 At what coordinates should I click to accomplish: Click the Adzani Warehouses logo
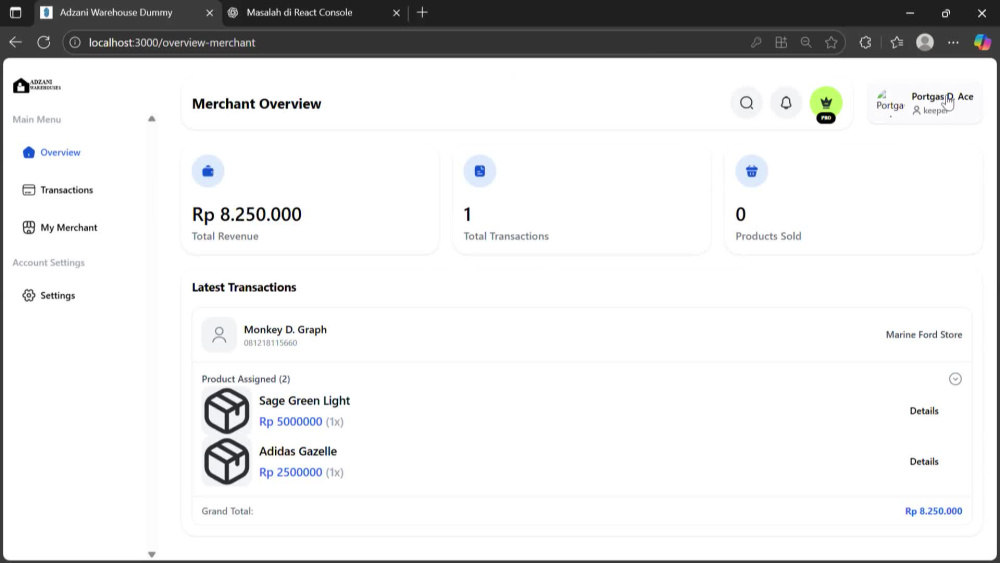(37, 85)
